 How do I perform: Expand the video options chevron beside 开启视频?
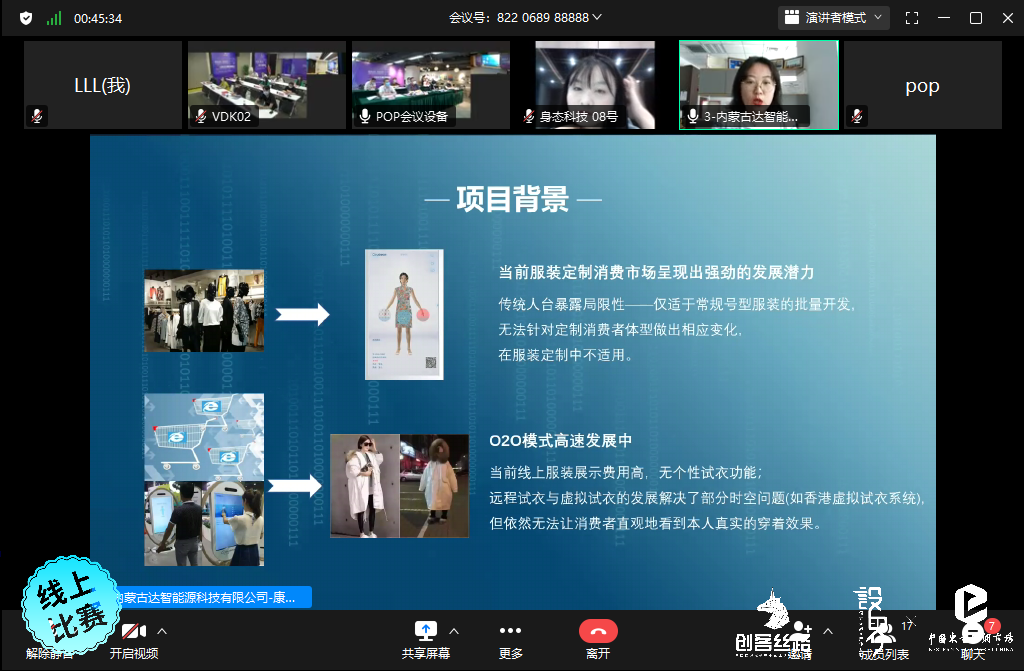(162, 629)
